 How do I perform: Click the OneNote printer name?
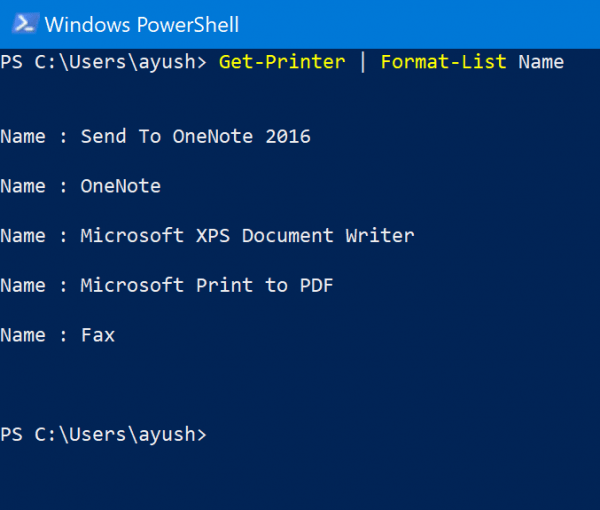point(121,186)
